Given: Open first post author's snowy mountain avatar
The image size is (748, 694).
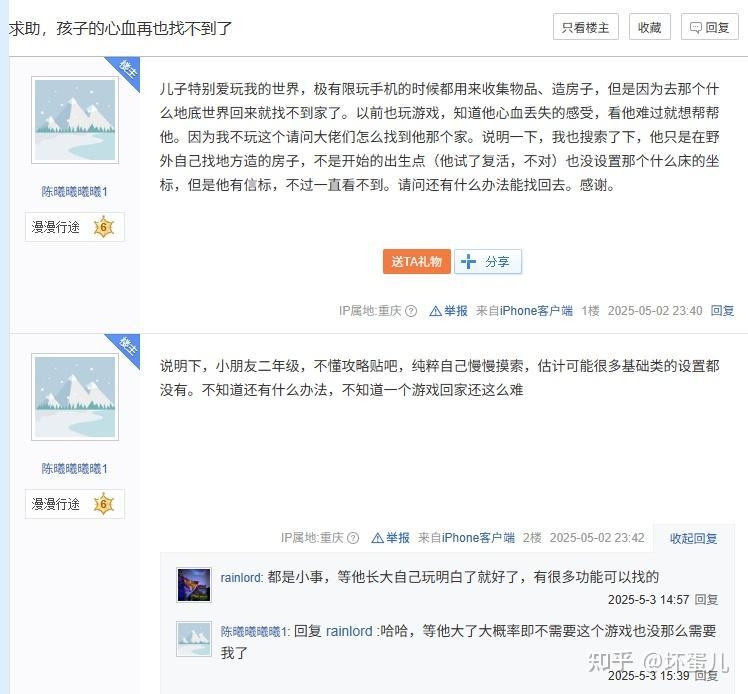Looking at the screenshot, I should pyautogui.click(x=75, y=120).
